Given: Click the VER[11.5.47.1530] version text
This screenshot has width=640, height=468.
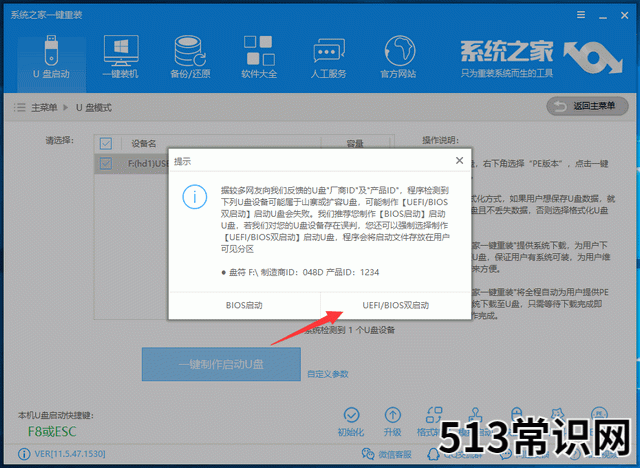Looking at the screenshot, I should (70, 454).
